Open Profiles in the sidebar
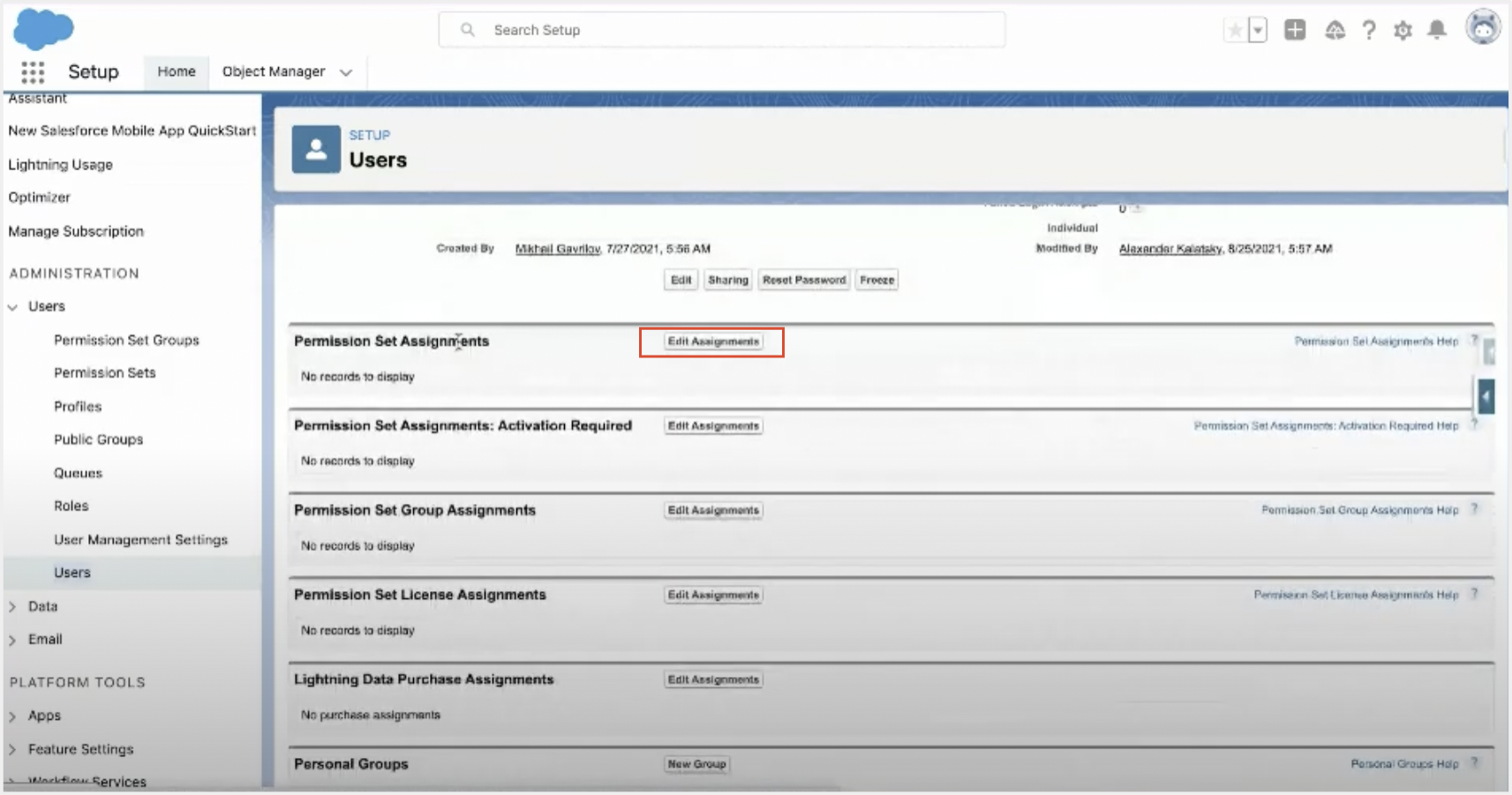The image size is (1512, 795). pyautogui.click(x=78, y=407)
